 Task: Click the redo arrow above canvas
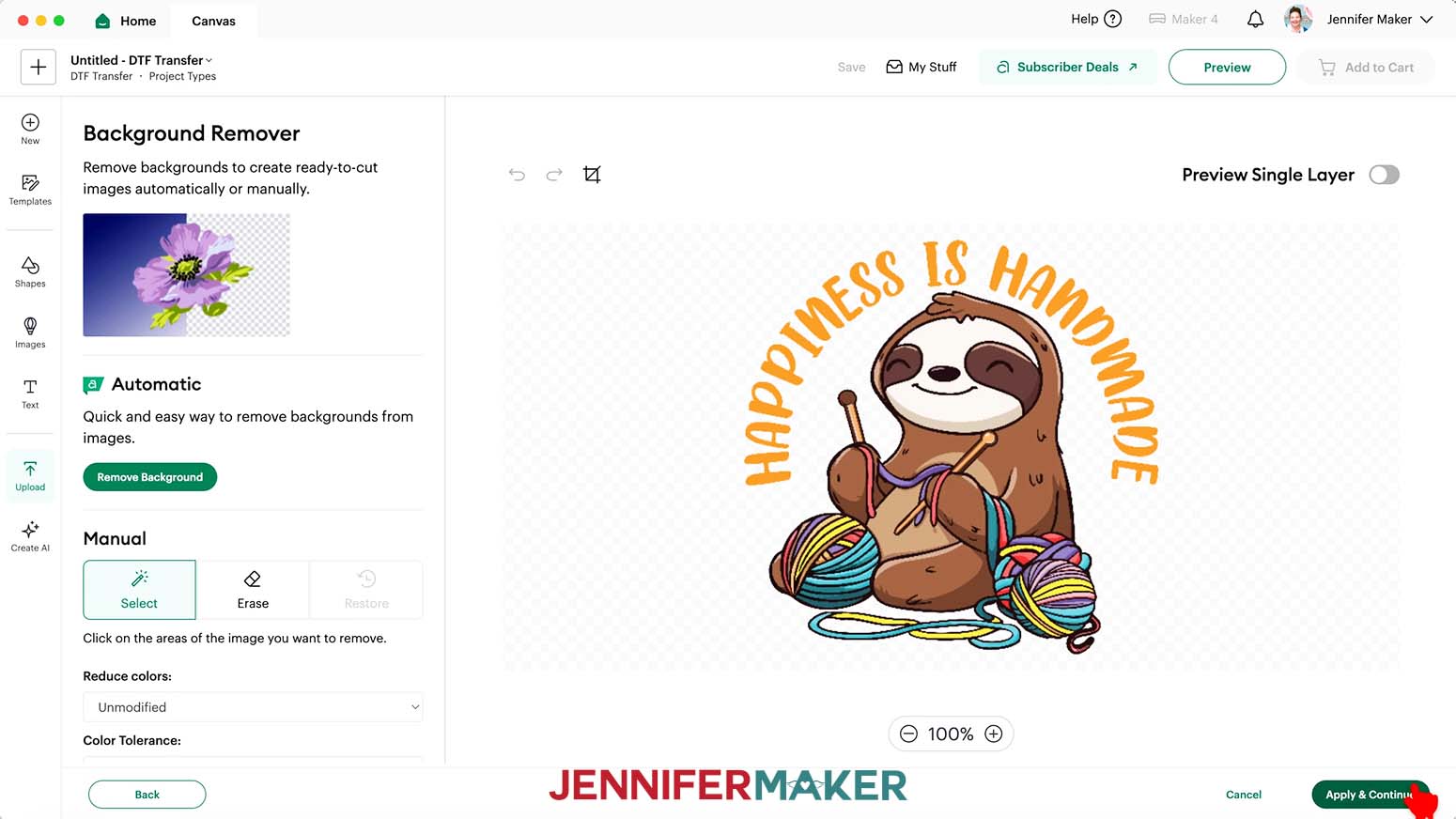pyautogui.click(x=554, y=175)
